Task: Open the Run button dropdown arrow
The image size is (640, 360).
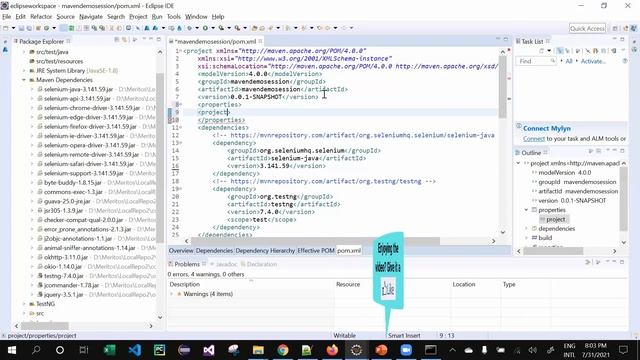Action: click(x=213, y=28)
